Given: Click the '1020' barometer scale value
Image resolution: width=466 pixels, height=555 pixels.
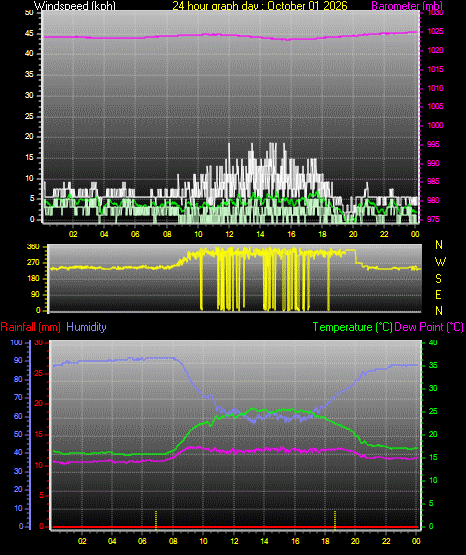Looking at the screenshot, I should 435,50.
